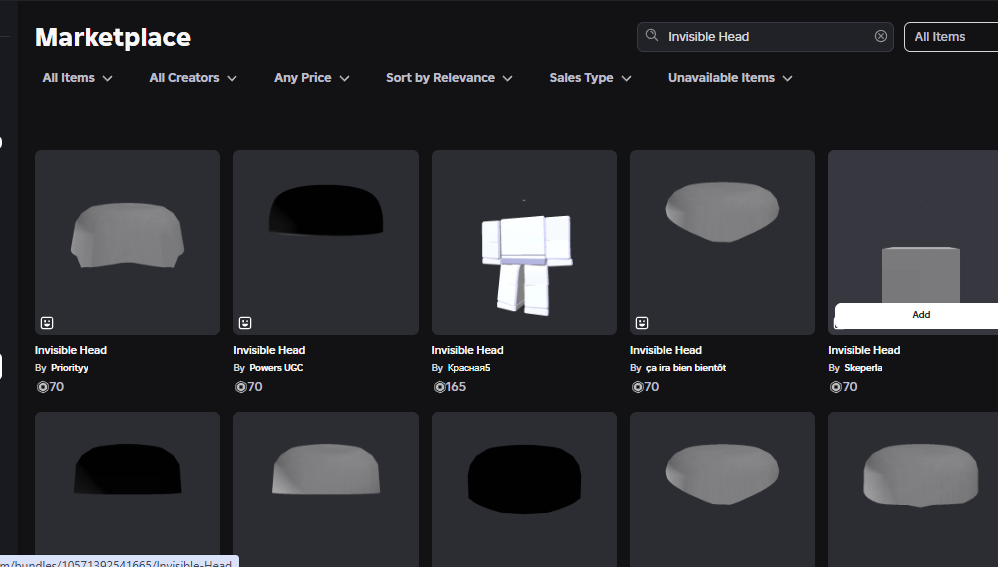
Task: Open the Красная5 creator profile link
Action: [468, 368]
